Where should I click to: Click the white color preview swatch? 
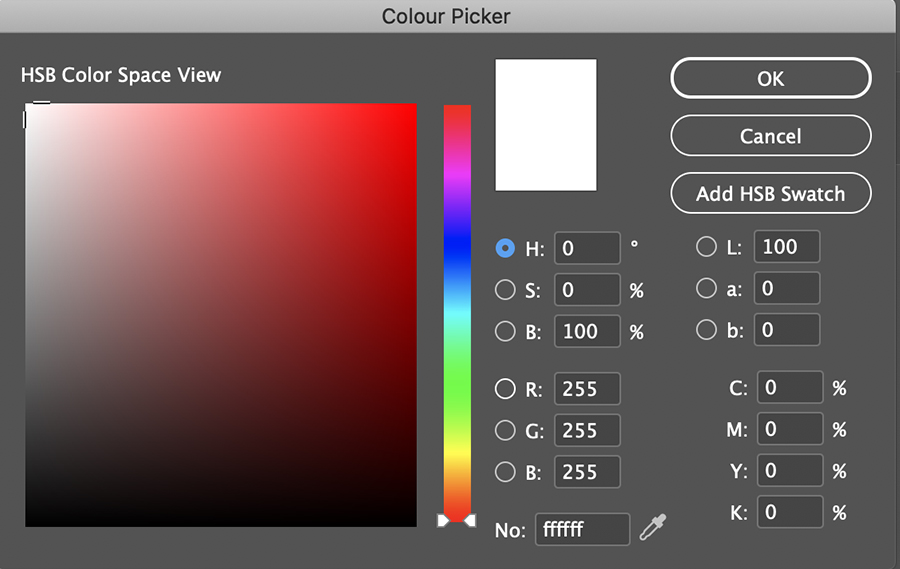coord(546,125)
